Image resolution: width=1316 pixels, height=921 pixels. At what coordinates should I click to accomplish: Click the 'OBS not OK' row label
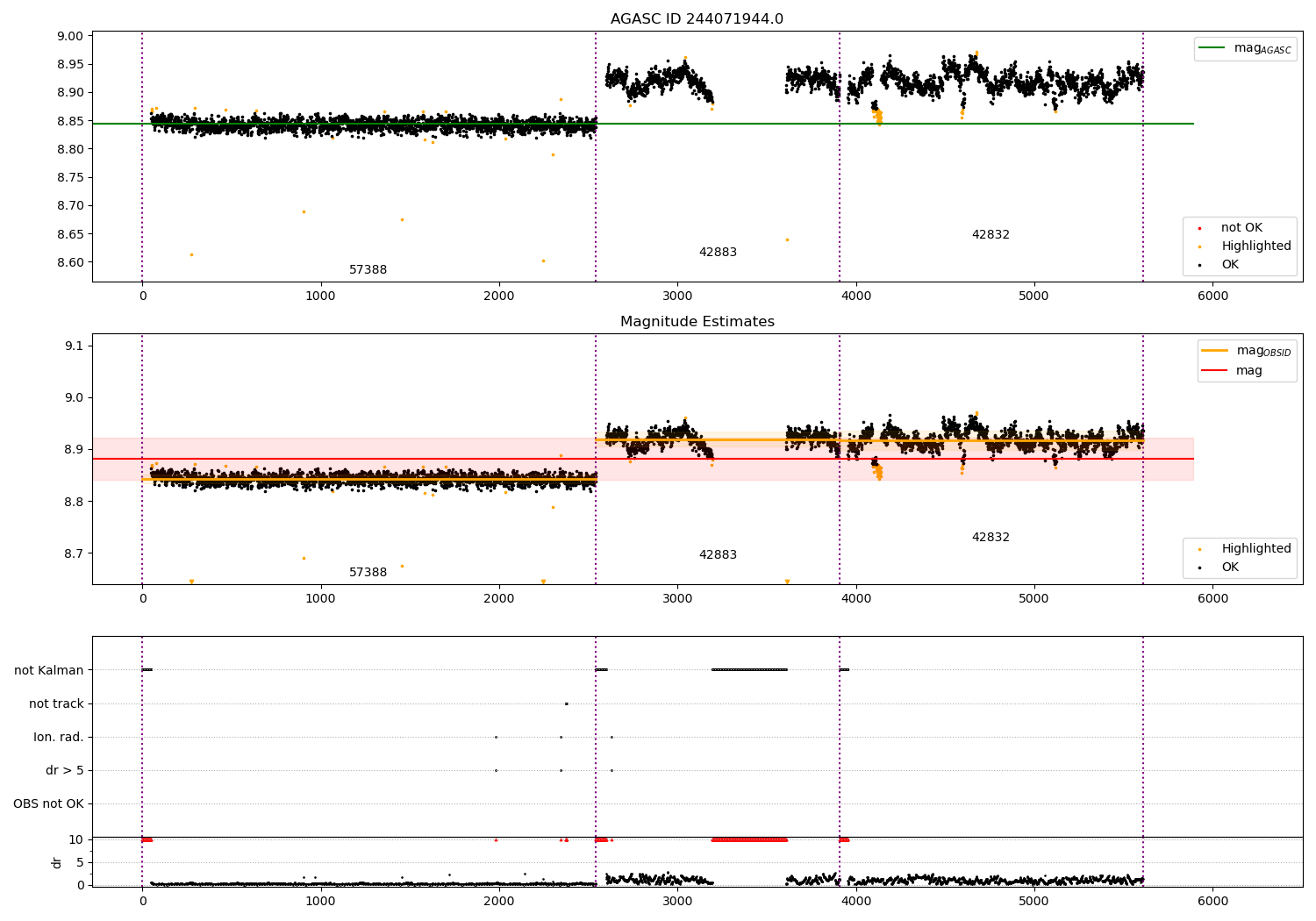48,804
